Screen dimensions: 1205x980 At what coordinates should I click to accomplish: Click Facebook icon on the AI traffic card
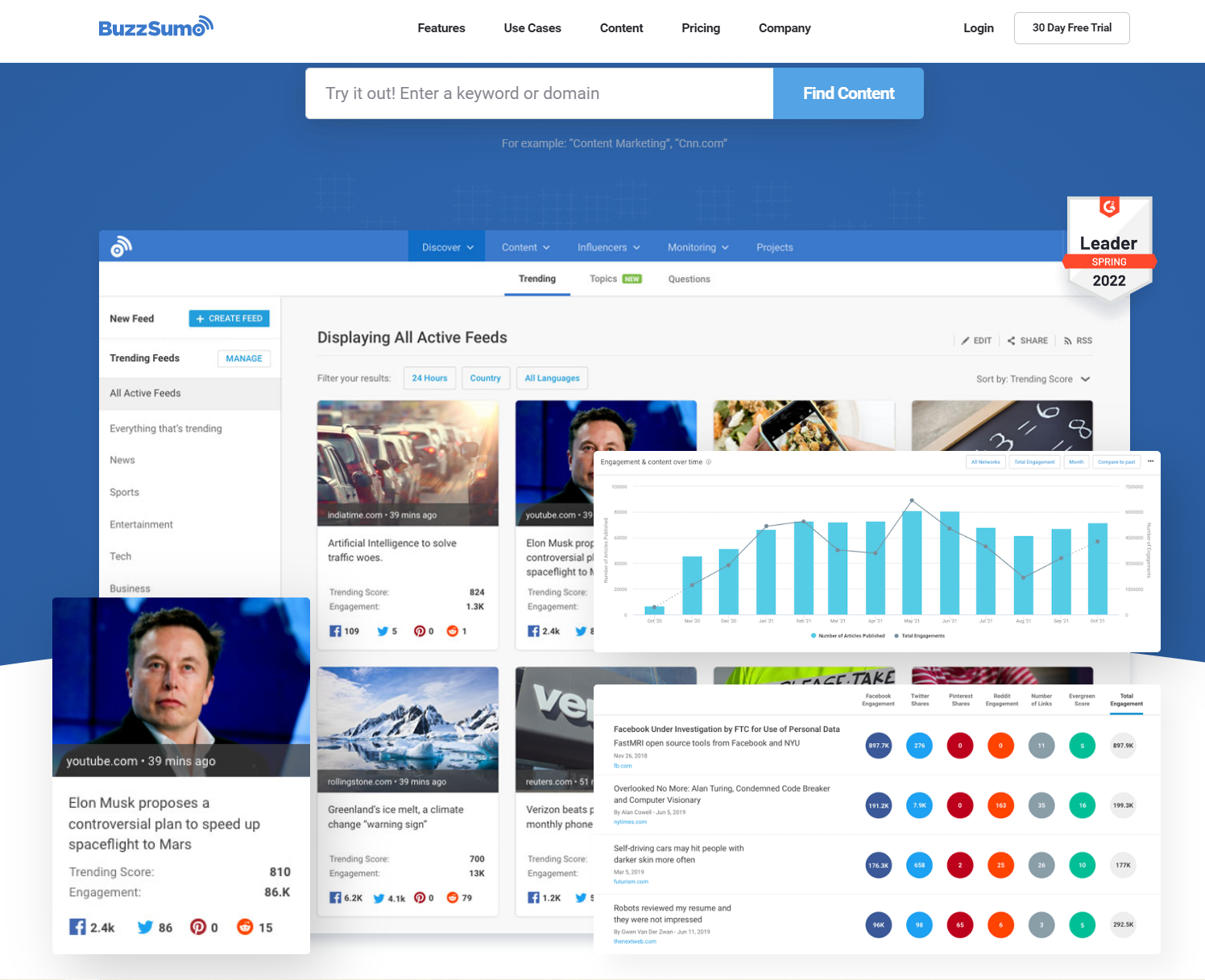click(x=335, y=631)
